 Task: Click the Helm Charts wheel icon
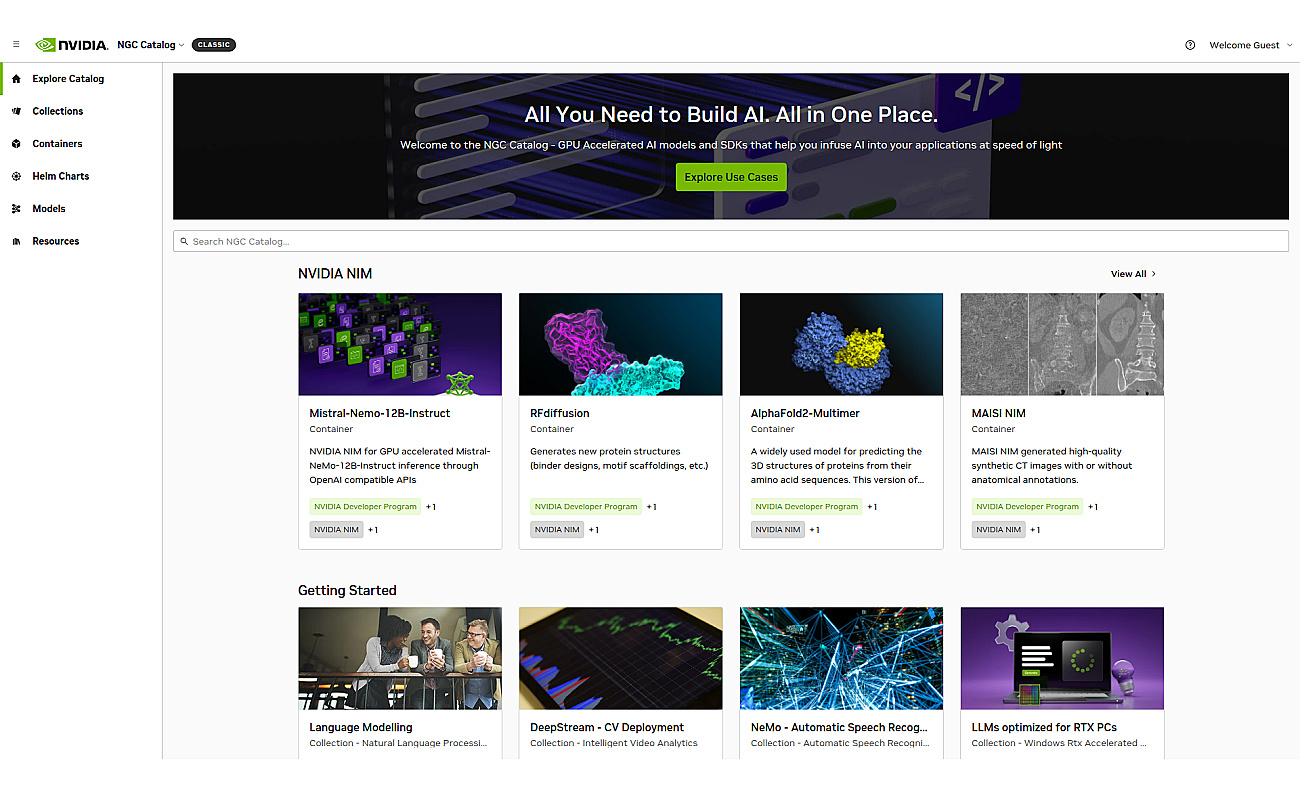16,176
